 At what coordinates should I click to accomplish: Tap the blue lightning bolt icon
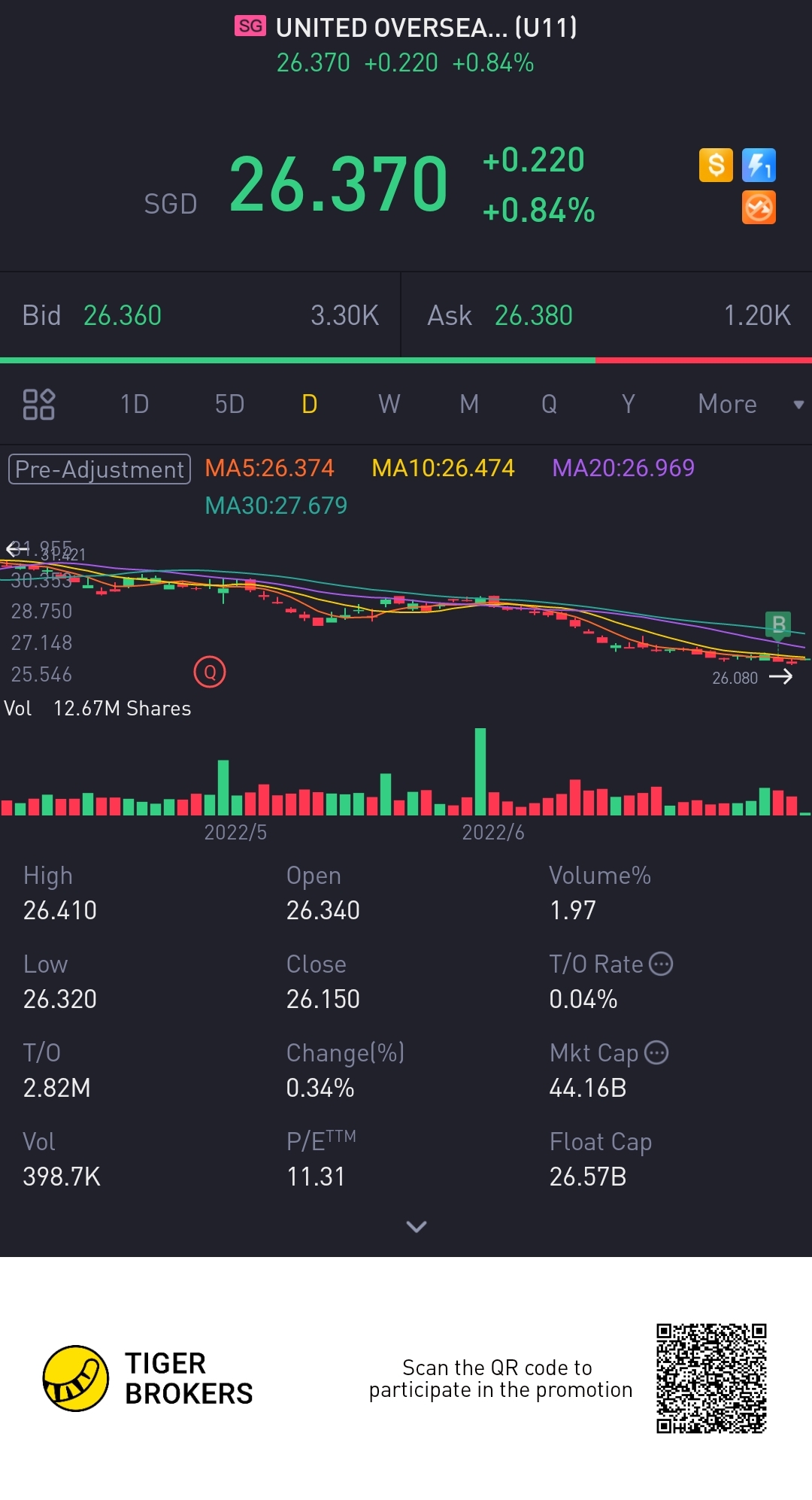click(x=759, y=165)
